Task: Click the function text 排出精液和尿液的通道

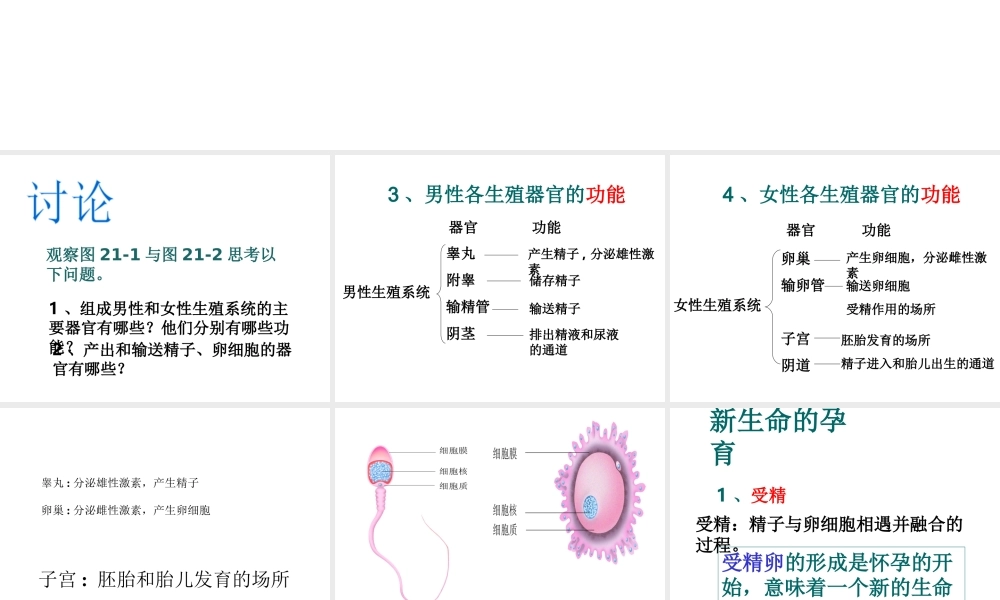Action: (574, 342)
